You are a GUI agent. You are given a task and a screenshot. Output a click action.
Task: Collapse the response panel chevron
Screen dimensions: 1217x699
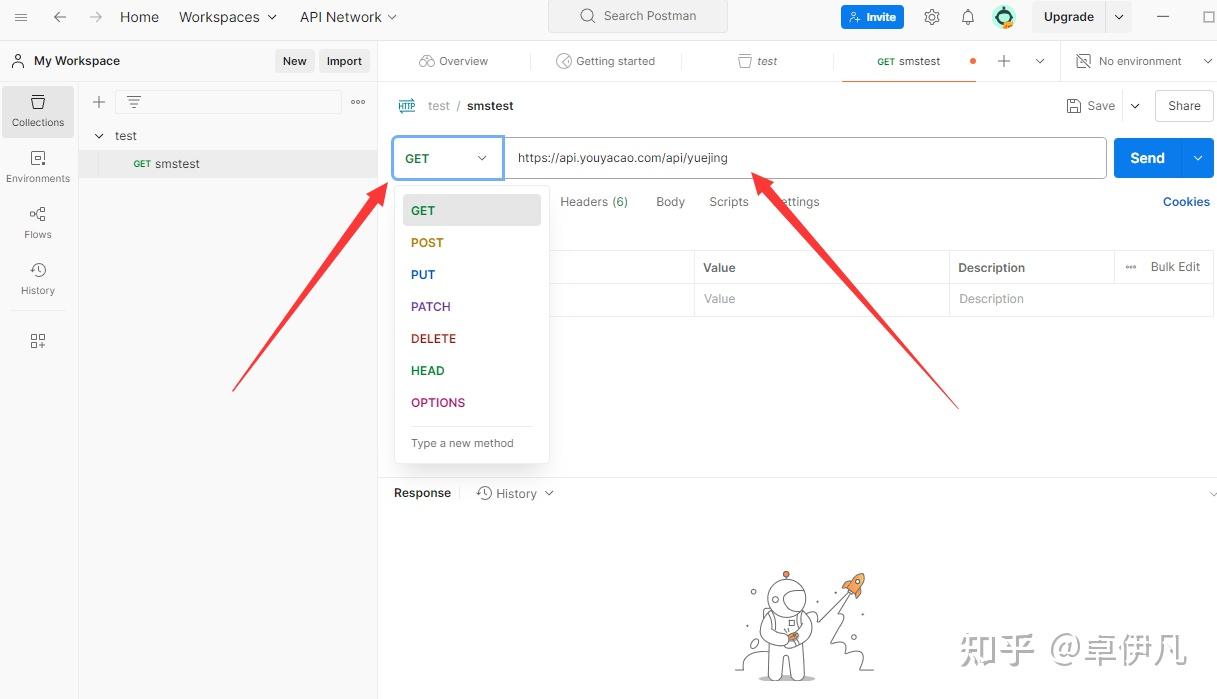[1213, 493]
